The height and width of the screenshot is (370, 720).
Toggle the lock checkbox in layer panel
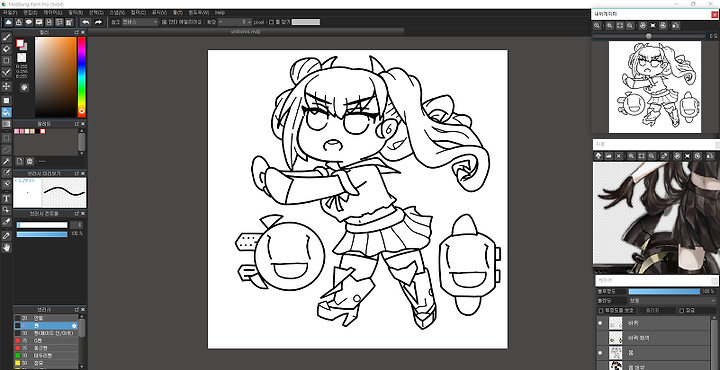tap(681, 310)
